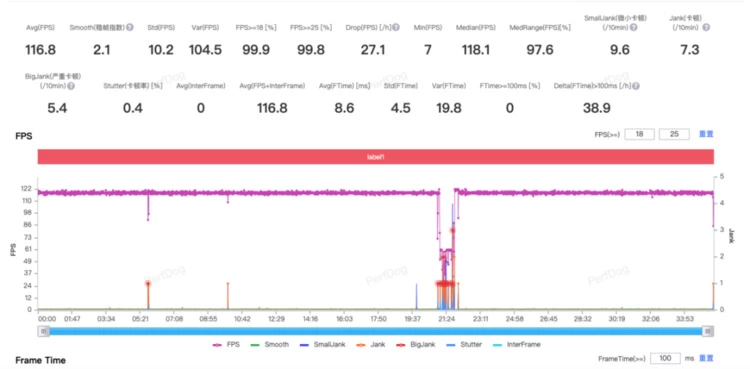The height and width of the screenshot is (369, 750).
Task: Click help icon beside Smooth metric
Action: pos(130,28)
